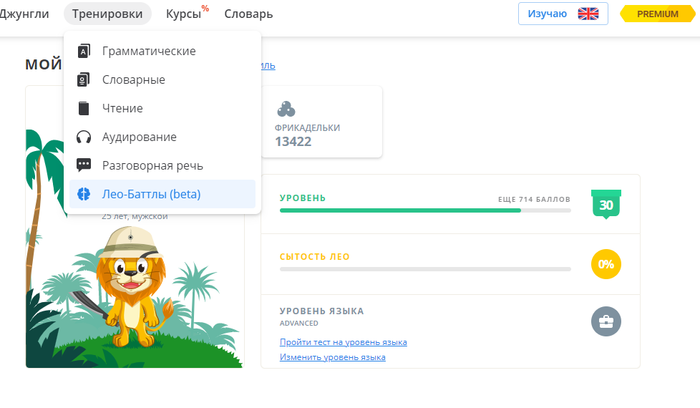
Task: Click the ФРИКАДЕЛЬКИ label
Action: click(x=307, y=128)
